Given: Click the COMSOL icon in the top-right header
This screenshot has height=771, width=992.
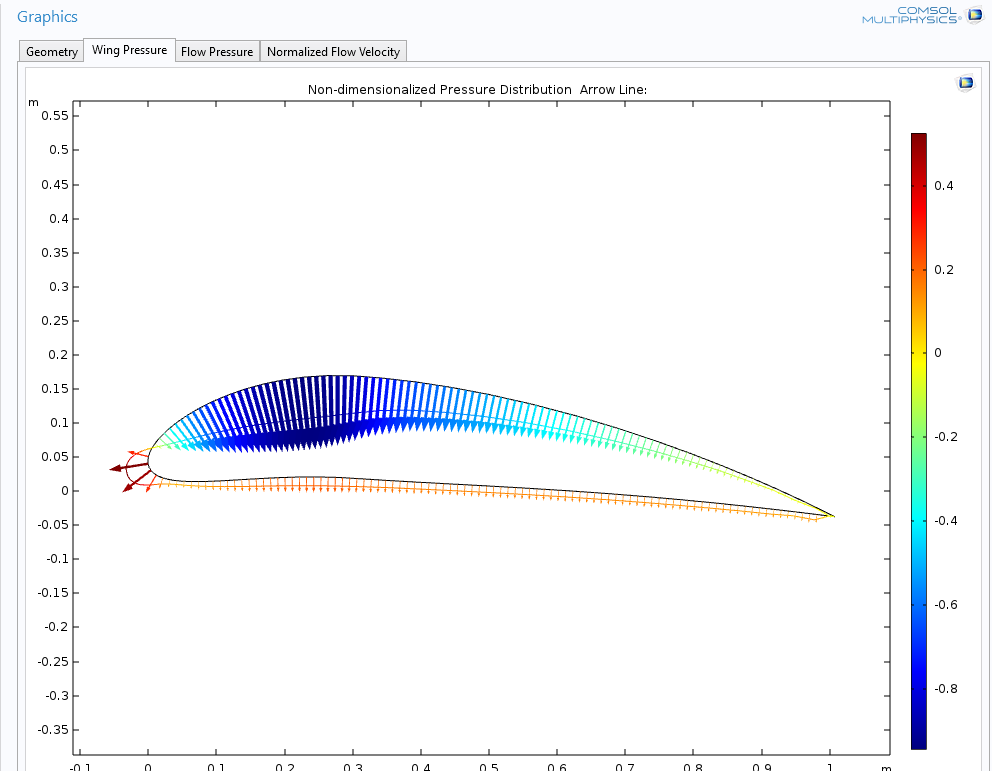Looking at the screenshot, I should pos(975,15).
